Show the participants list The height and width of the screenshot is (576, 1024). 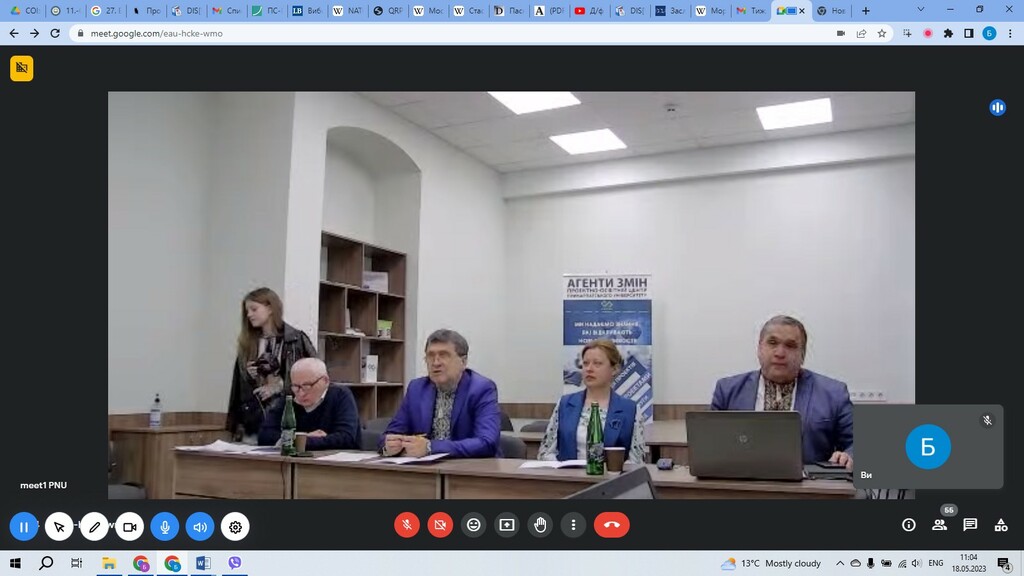pos(939,524)
